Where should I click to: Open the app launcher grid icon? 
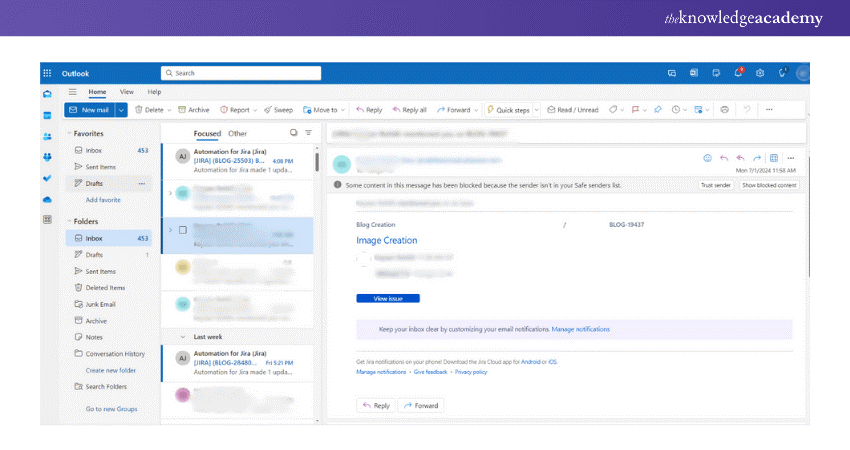47,73
